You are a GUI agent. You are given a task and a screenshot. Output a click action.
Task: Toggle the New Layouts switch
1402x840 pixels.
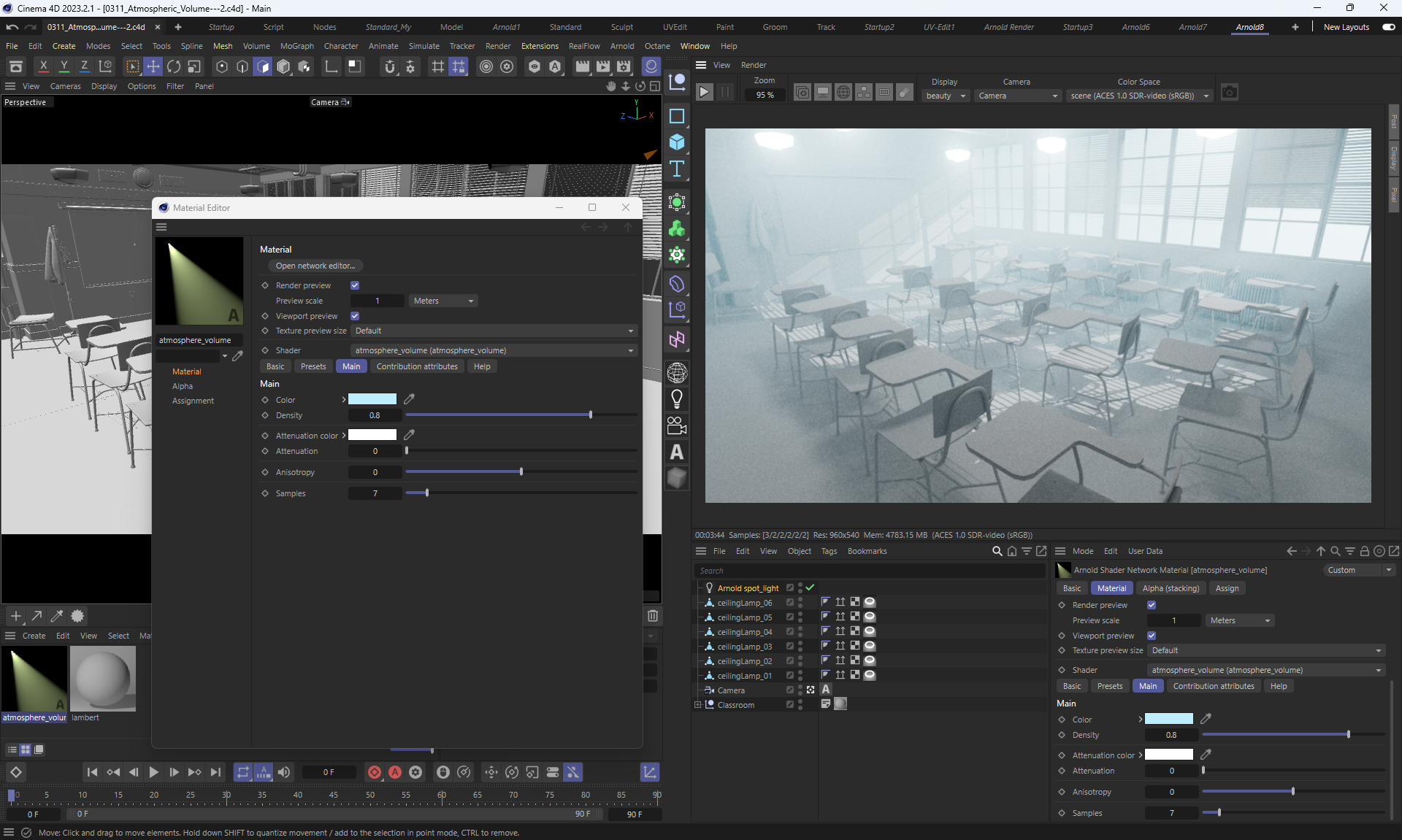tap(1388, 27)
